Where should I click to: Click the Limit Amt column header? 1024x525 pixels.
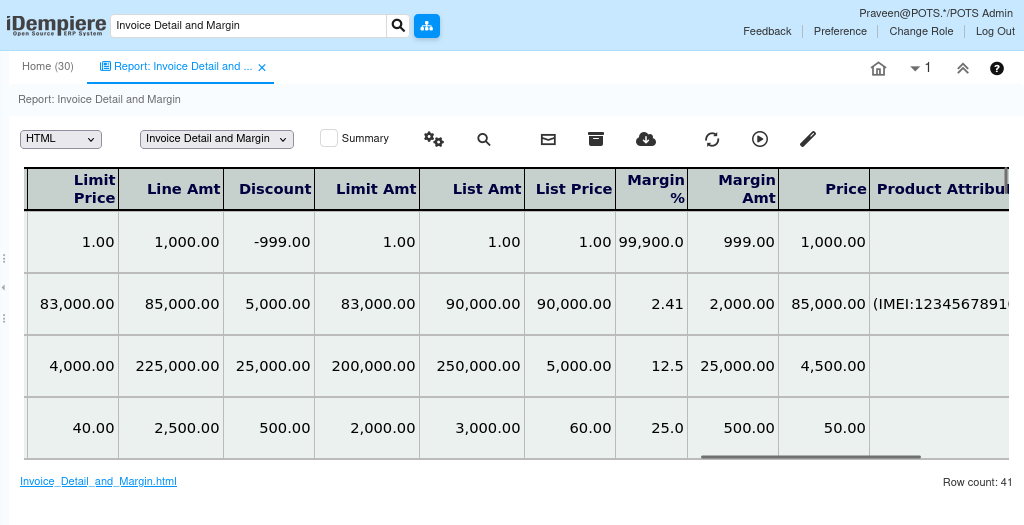point(367,189)
